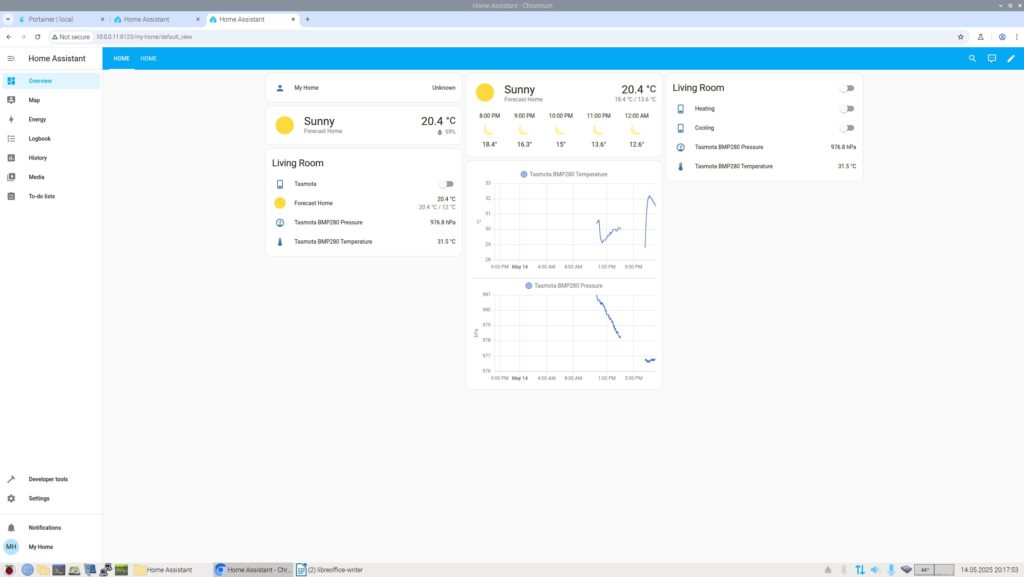Bookmark this page with the star icon

point(961,37)
